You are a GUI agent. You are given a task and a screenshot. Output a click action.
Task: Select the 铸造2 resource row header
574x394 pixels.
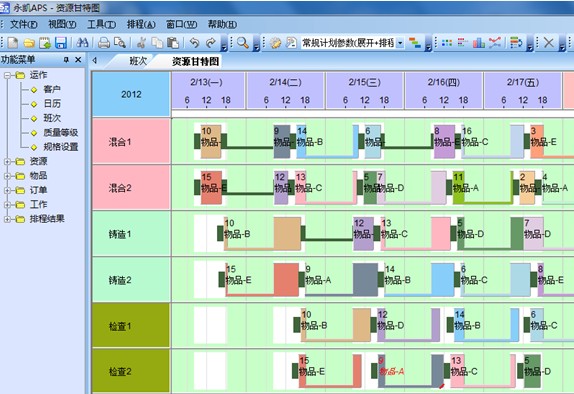pyautogui.click(x=131, y=280)
